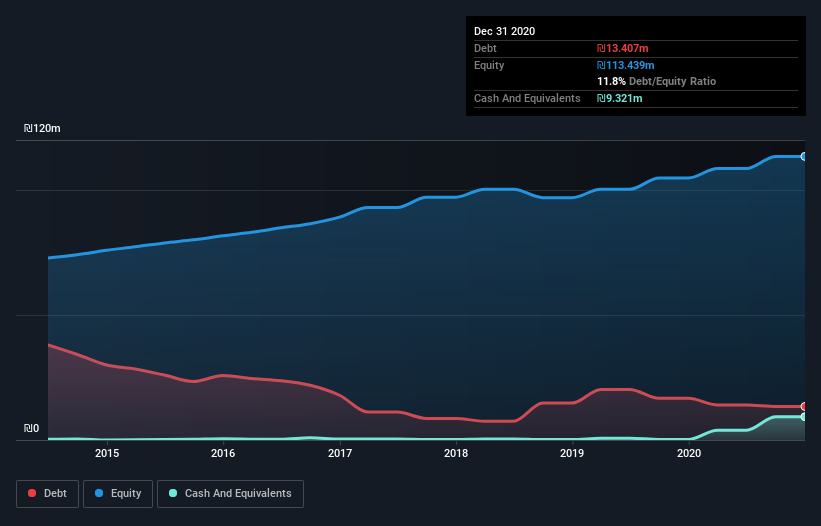Toggle the Debt legend button

(48, 494)
